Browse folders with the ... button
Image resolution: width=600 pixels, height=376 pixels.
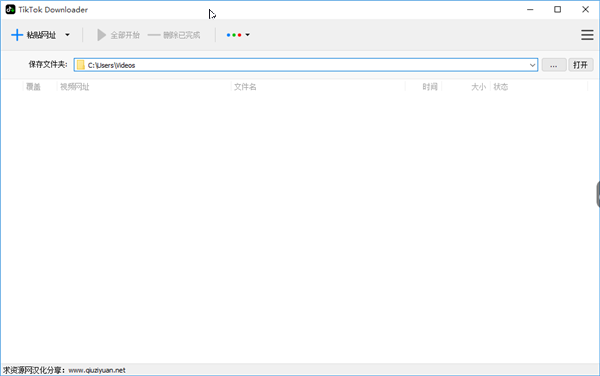[x=554, y=65]
